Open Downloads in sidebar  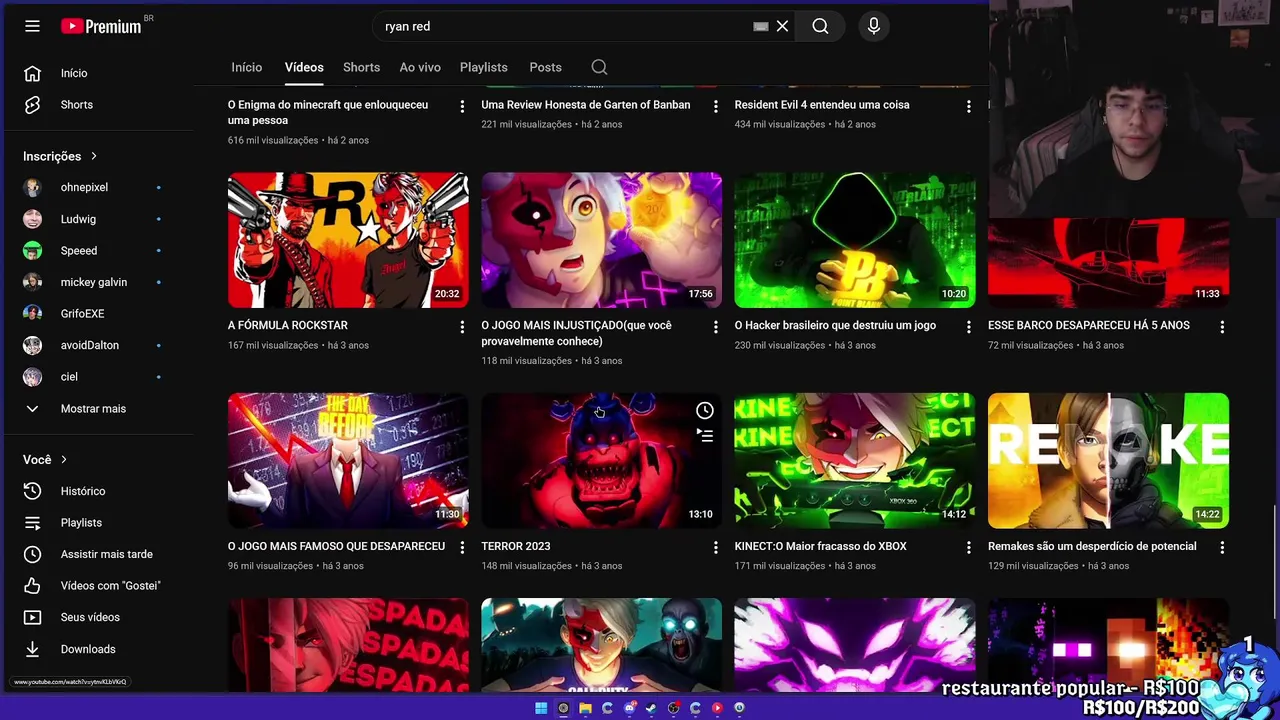[x=90, y=649]
